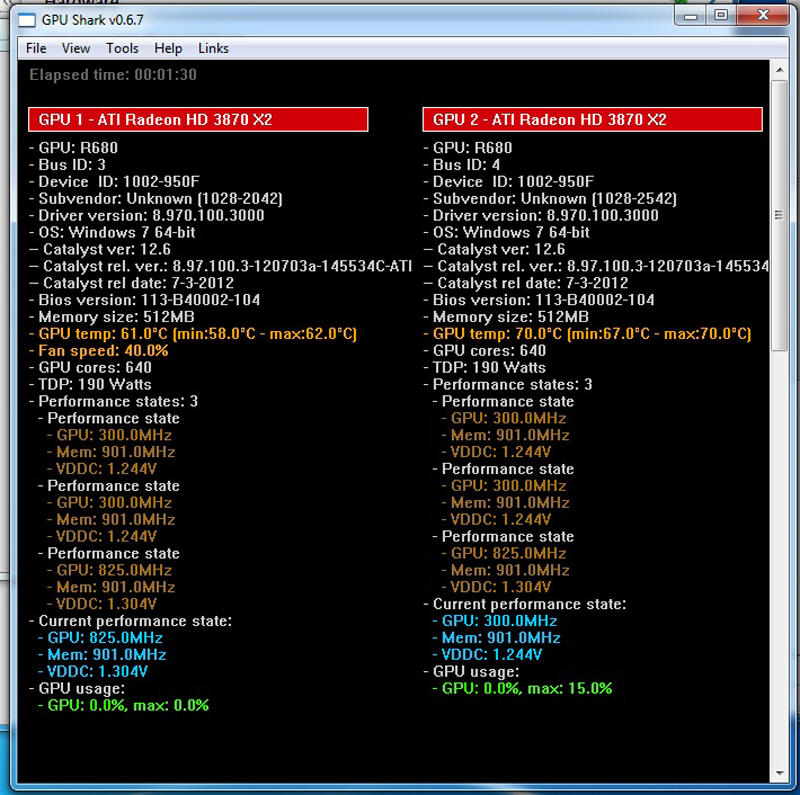Click the 'Bus ID: 3' line
Image resolution: width=800 pixels, height=795 pixels.
pos(67,165)
